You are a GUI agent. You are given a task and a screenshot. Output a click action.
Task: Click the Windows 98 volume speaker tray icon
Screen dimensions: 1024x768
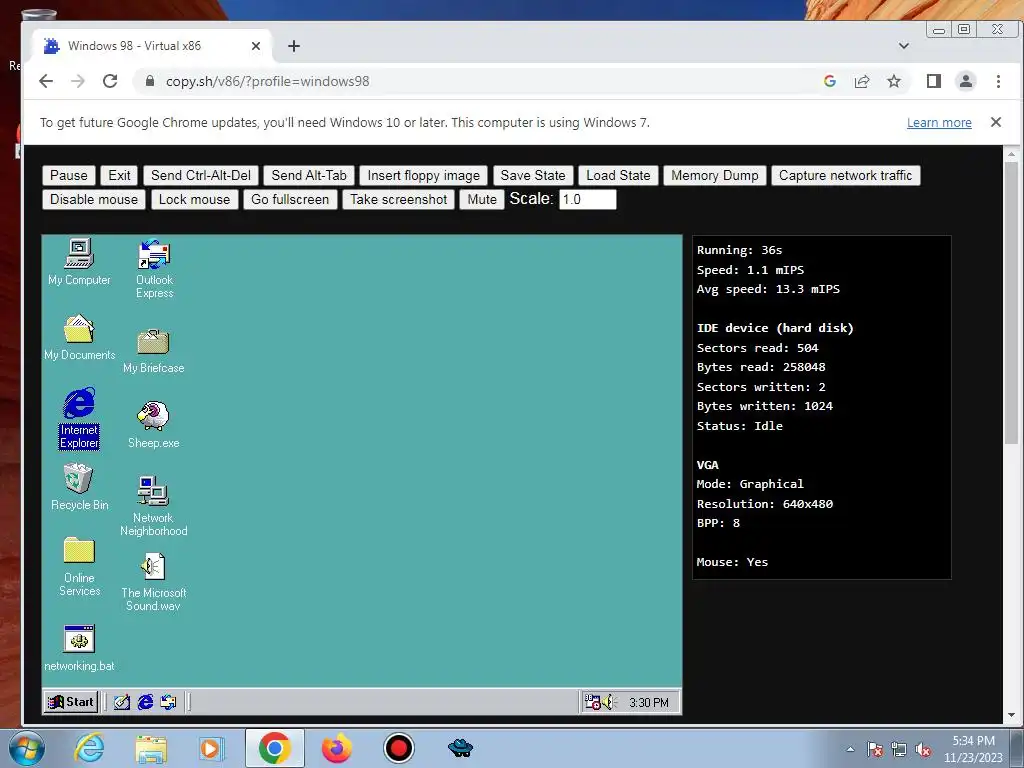pyautogui.click(x=609, y=702)
